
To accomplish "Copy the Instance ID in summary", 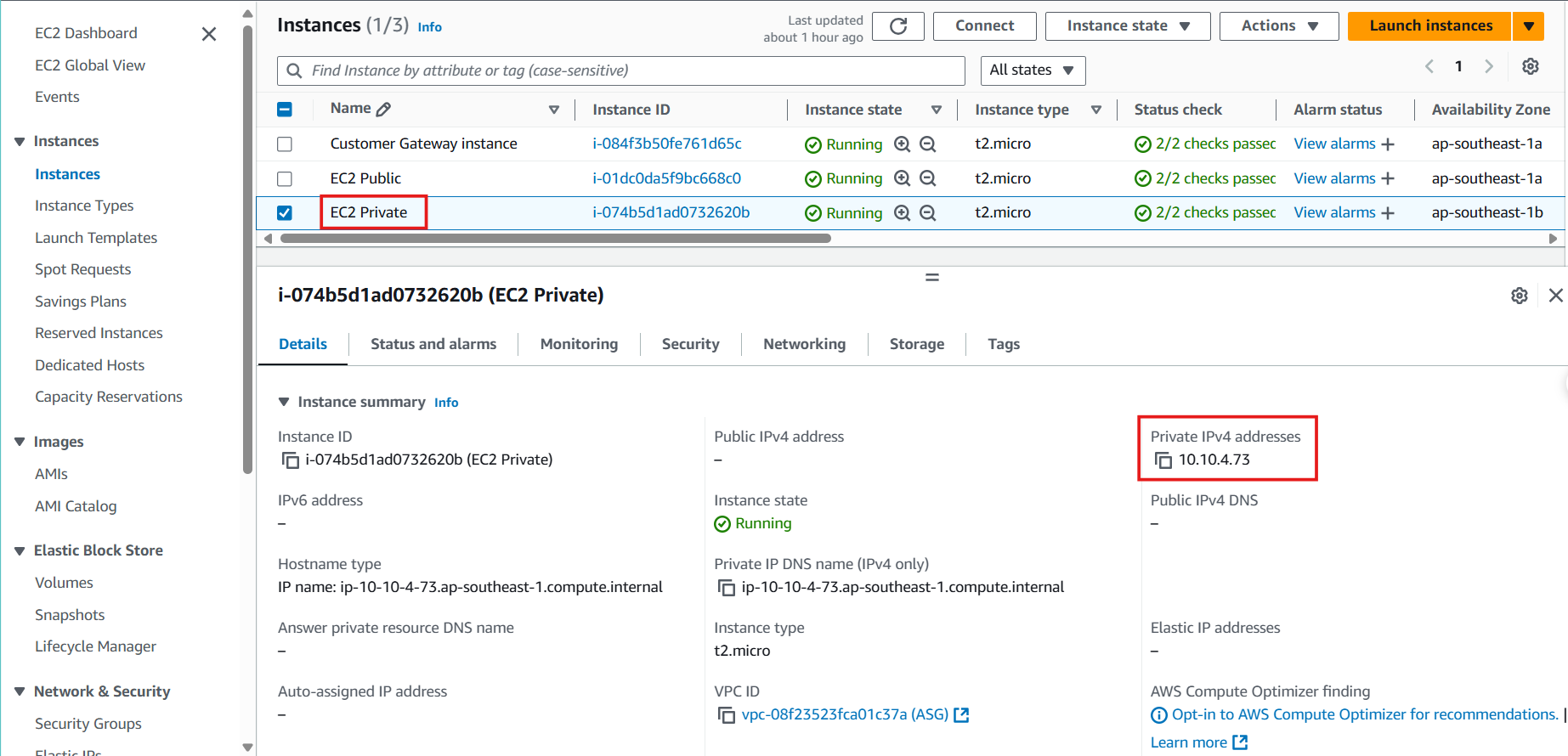I will pyautogui.click(x=291, y=460).
